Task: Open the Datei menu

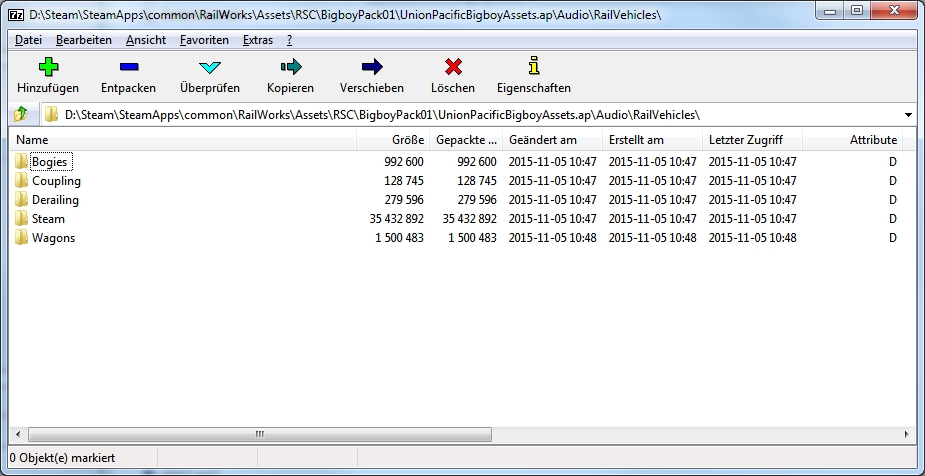Action: click(x=28, y=40)
